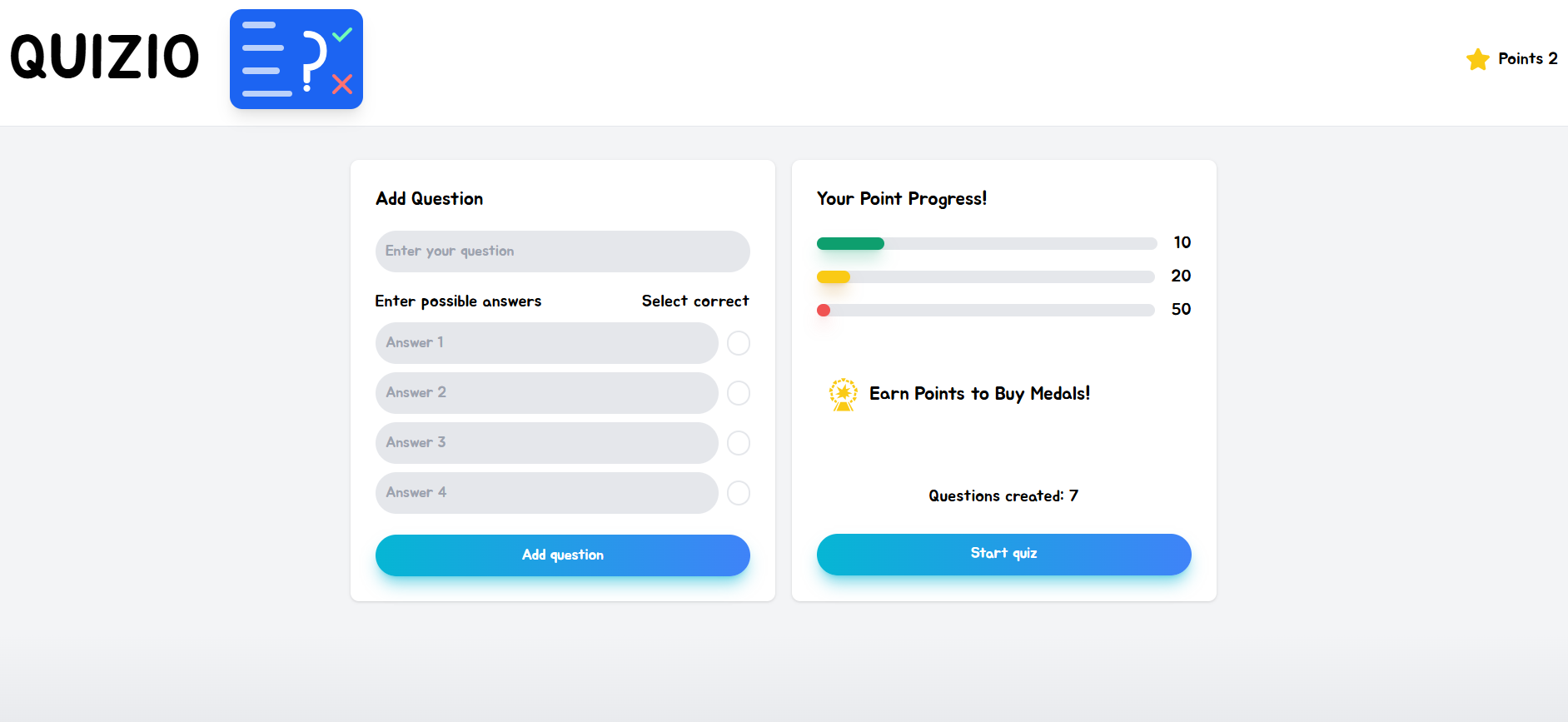Click the QUIZIO title text
Viewport: 1568px width, 722px height.
click(105, 57)
